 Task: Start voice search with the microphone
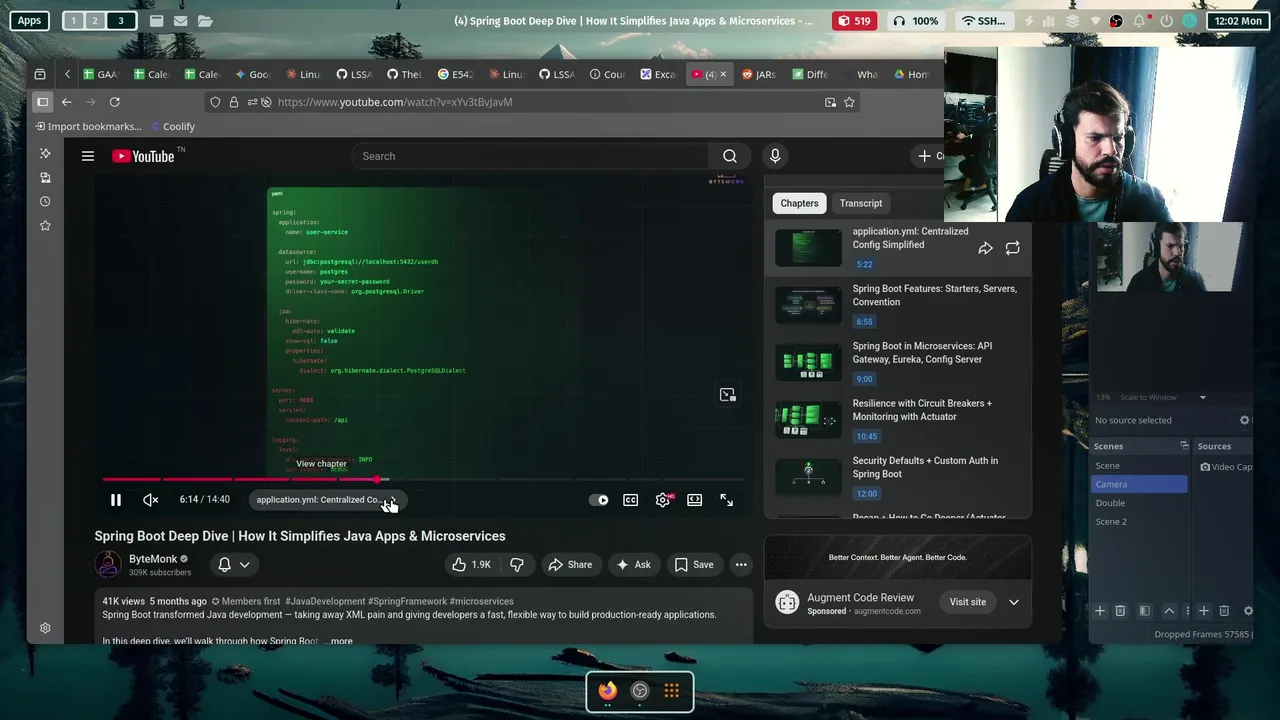775,156
